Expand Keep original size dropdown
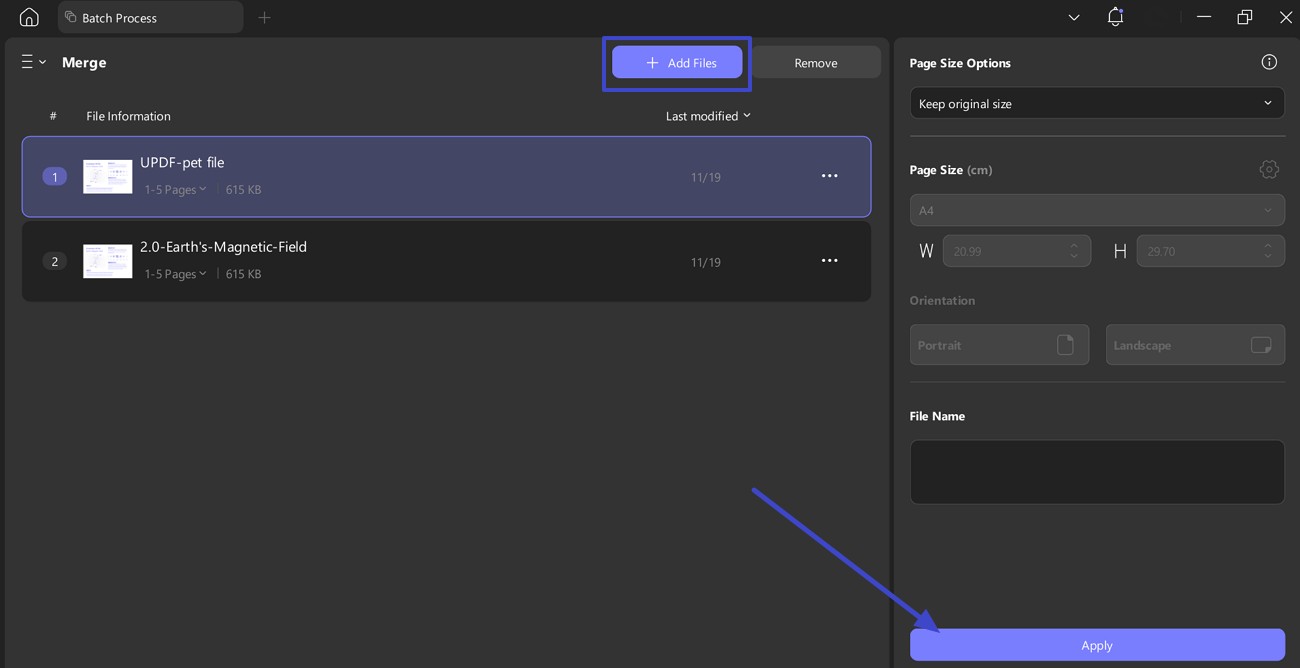The width and height of the screenshot is (1300, 668). pos(1097,103)
